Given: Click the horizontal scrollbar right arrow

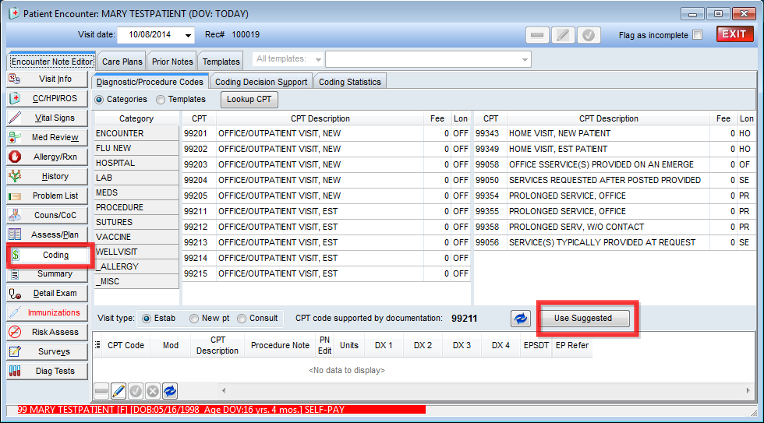Looking at the screenshot, I should [x=748, y=390].
